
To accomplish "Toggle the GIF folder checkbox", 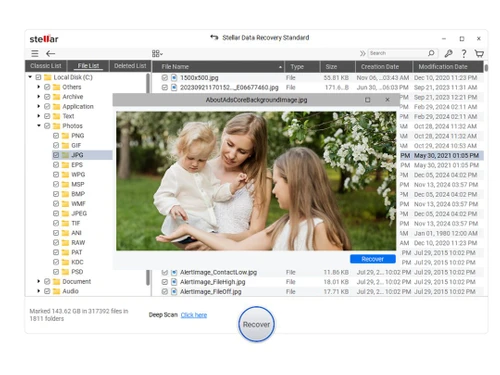I will (x=56, y=145).
